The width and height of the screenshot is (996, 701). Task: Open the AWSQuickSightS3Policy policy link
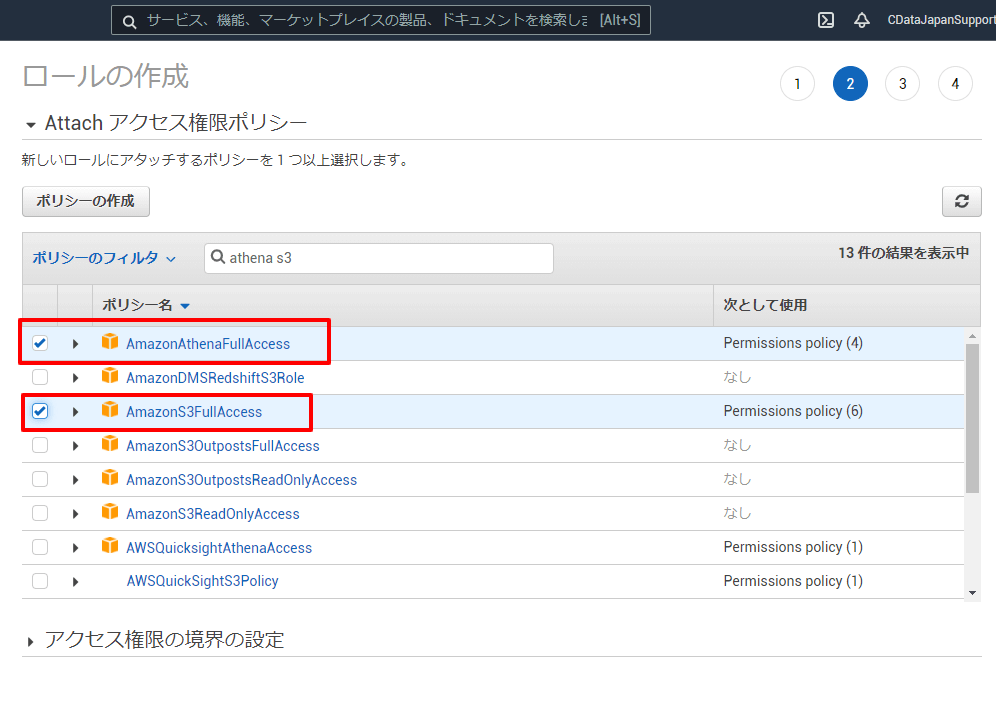tap(203, 581)
